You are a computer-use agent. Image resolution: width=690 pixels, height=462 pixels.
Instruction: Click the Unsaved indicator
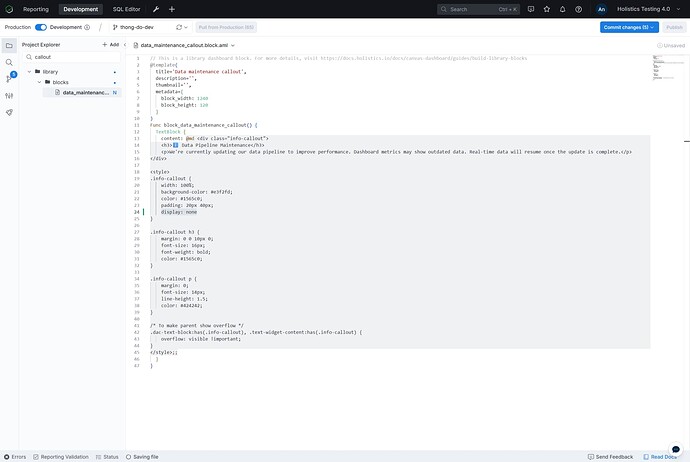[x=671, y=45]
